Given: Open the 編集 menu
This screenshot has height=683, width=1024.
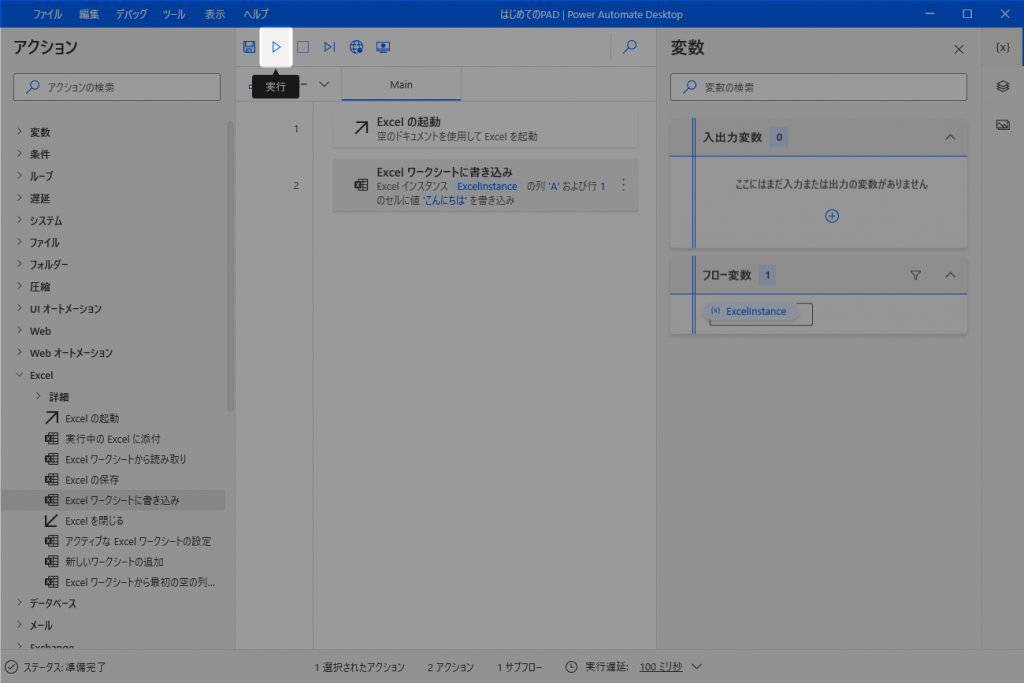Looking at the screenshot, I should [x=89, y=14].
